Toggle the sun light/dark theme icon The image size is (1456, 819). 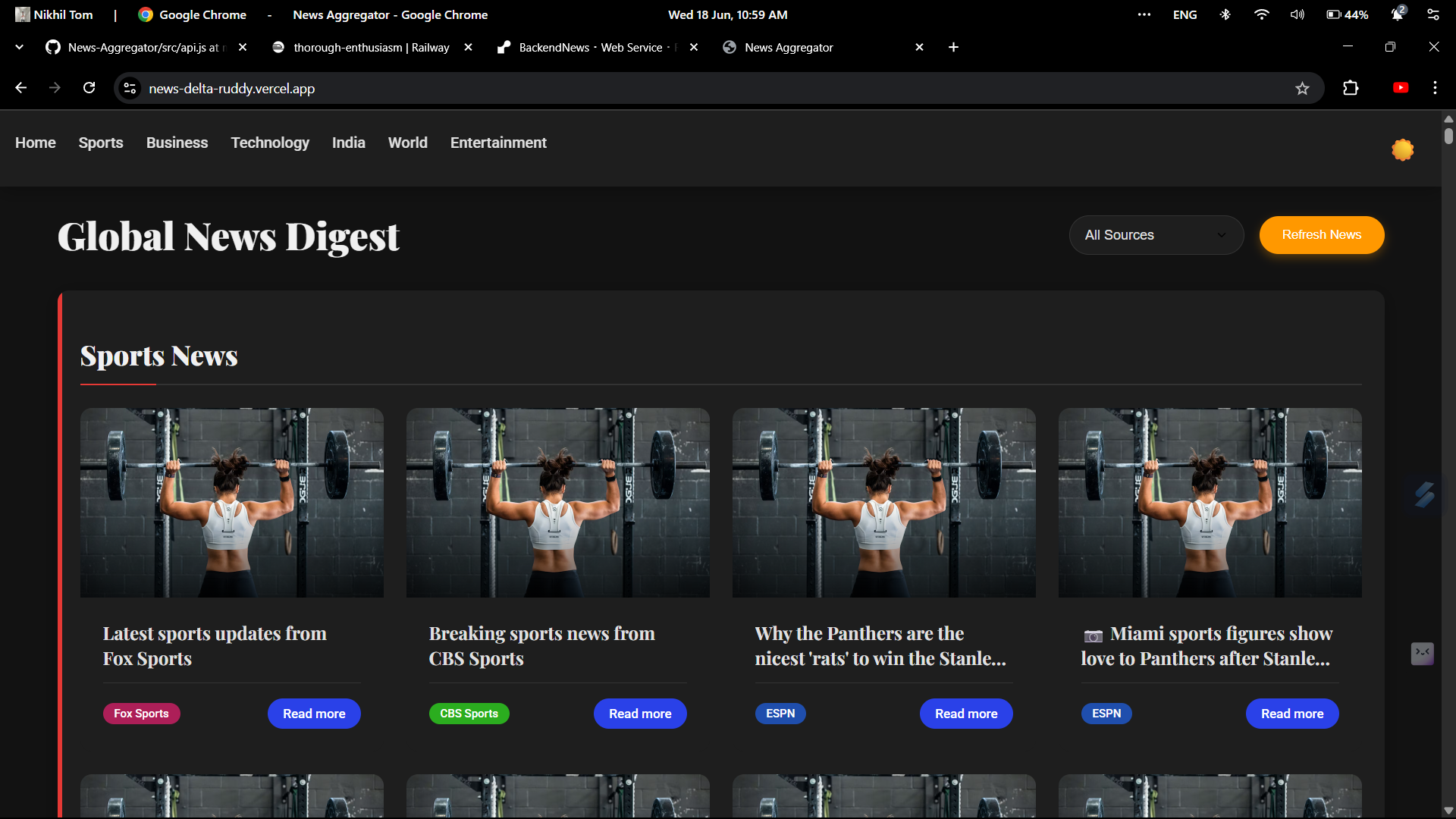click(x=1402, y=149)
